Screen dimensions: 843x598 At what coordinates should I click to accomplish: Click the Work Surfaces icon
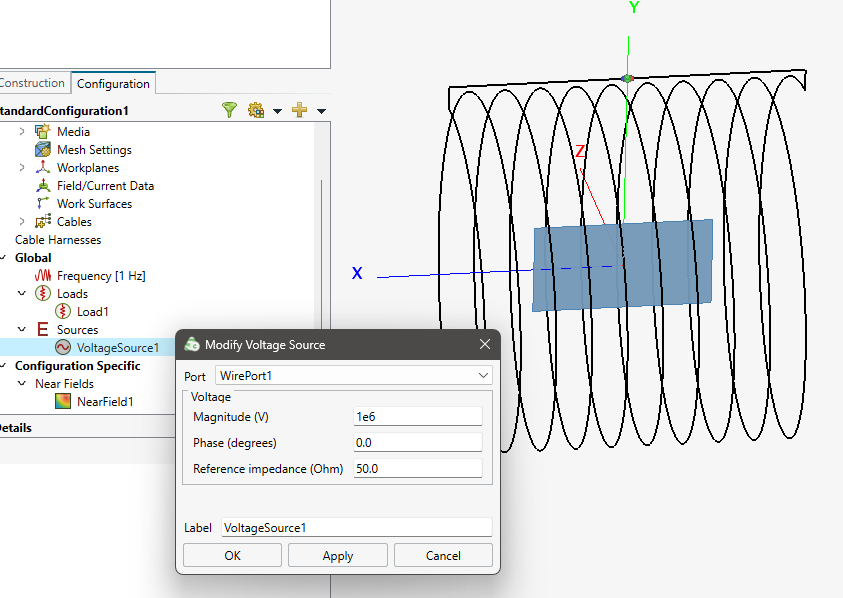click(x=42, y=203)
